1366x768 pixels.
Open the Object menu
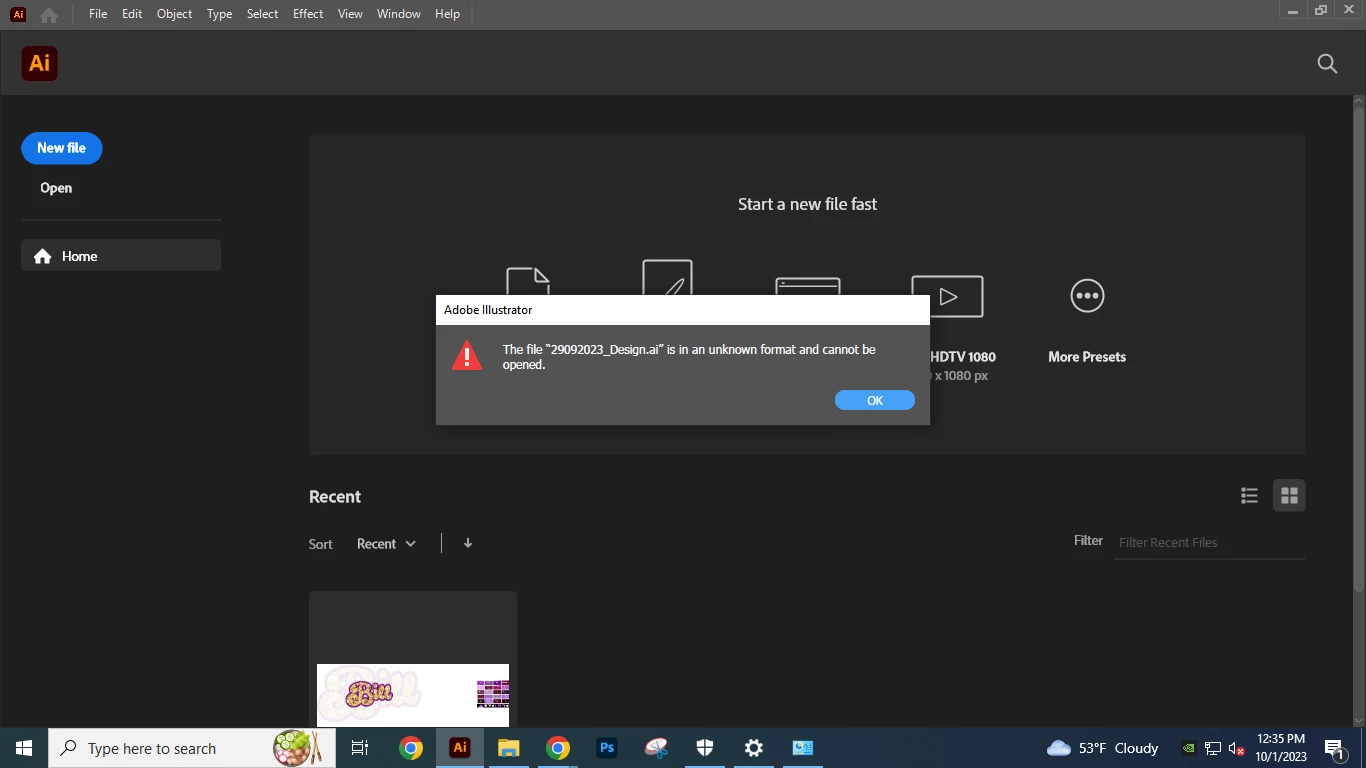(x=175, y=14)
